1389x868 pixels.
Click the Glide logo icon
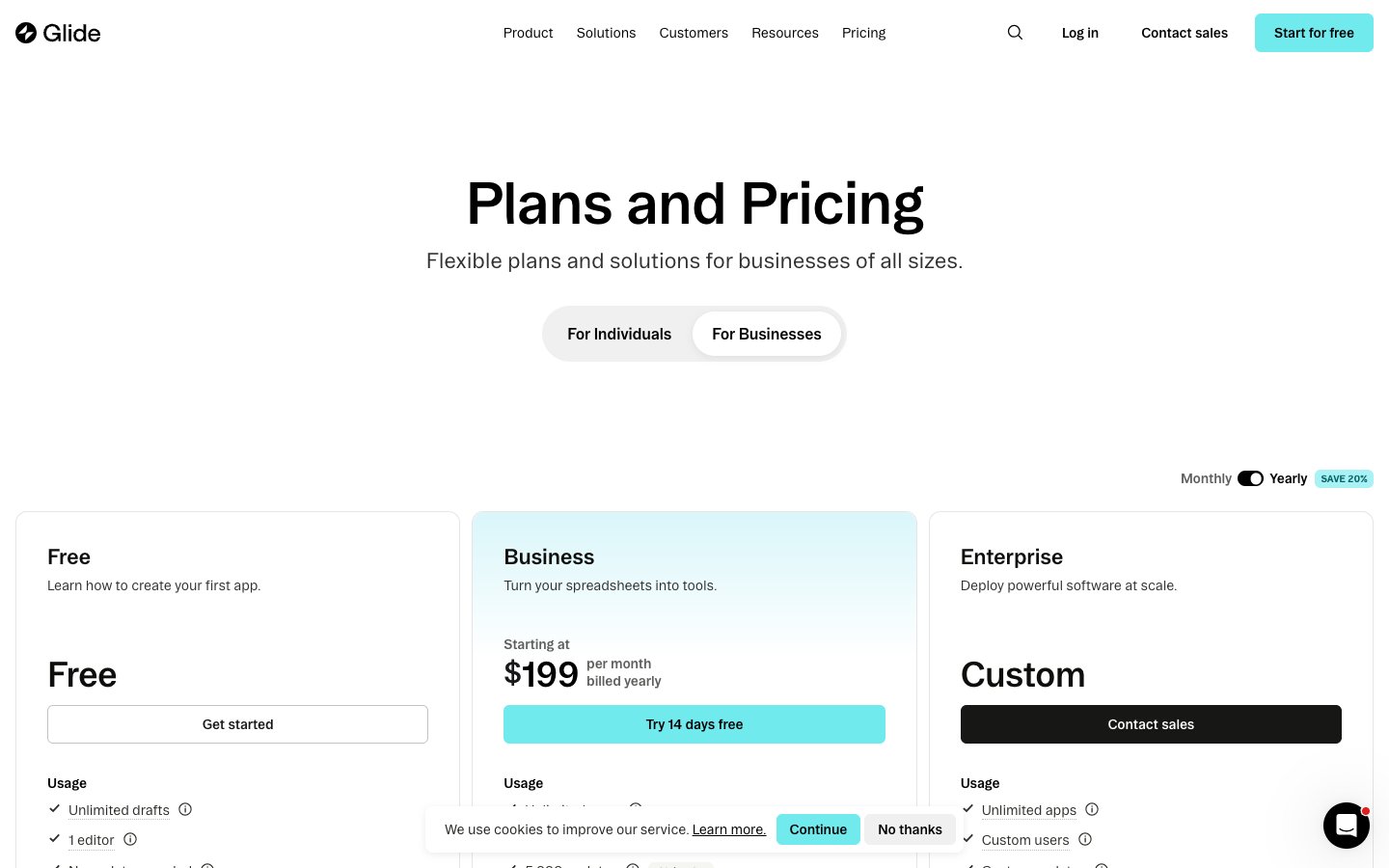26,32
